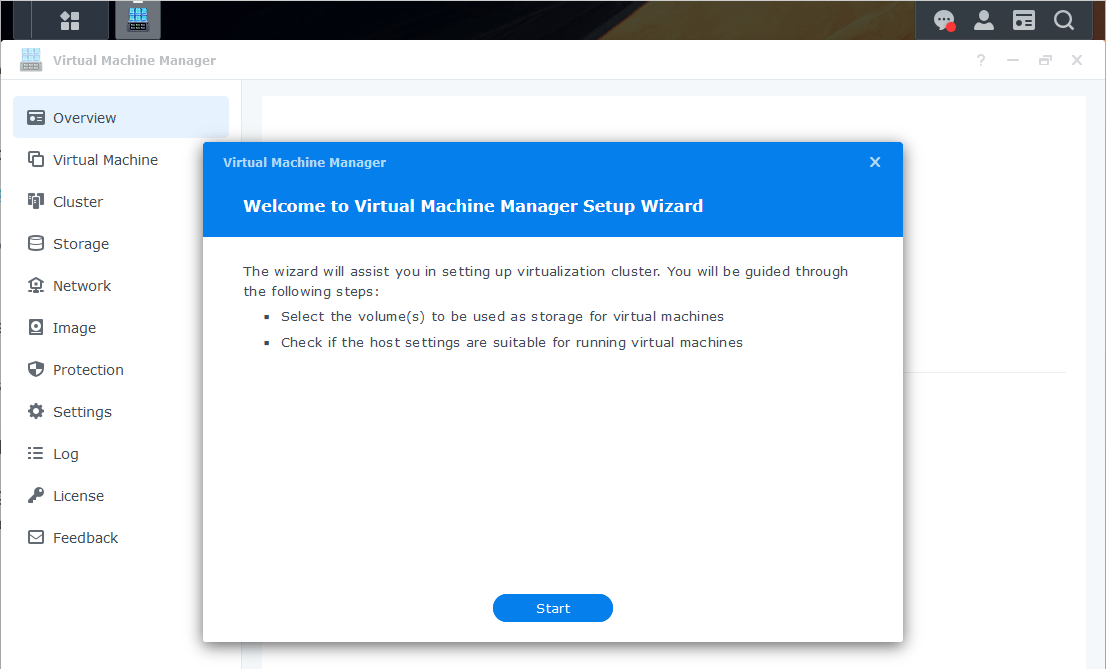Click the Image sidebar icon

(x=36, y=327)
